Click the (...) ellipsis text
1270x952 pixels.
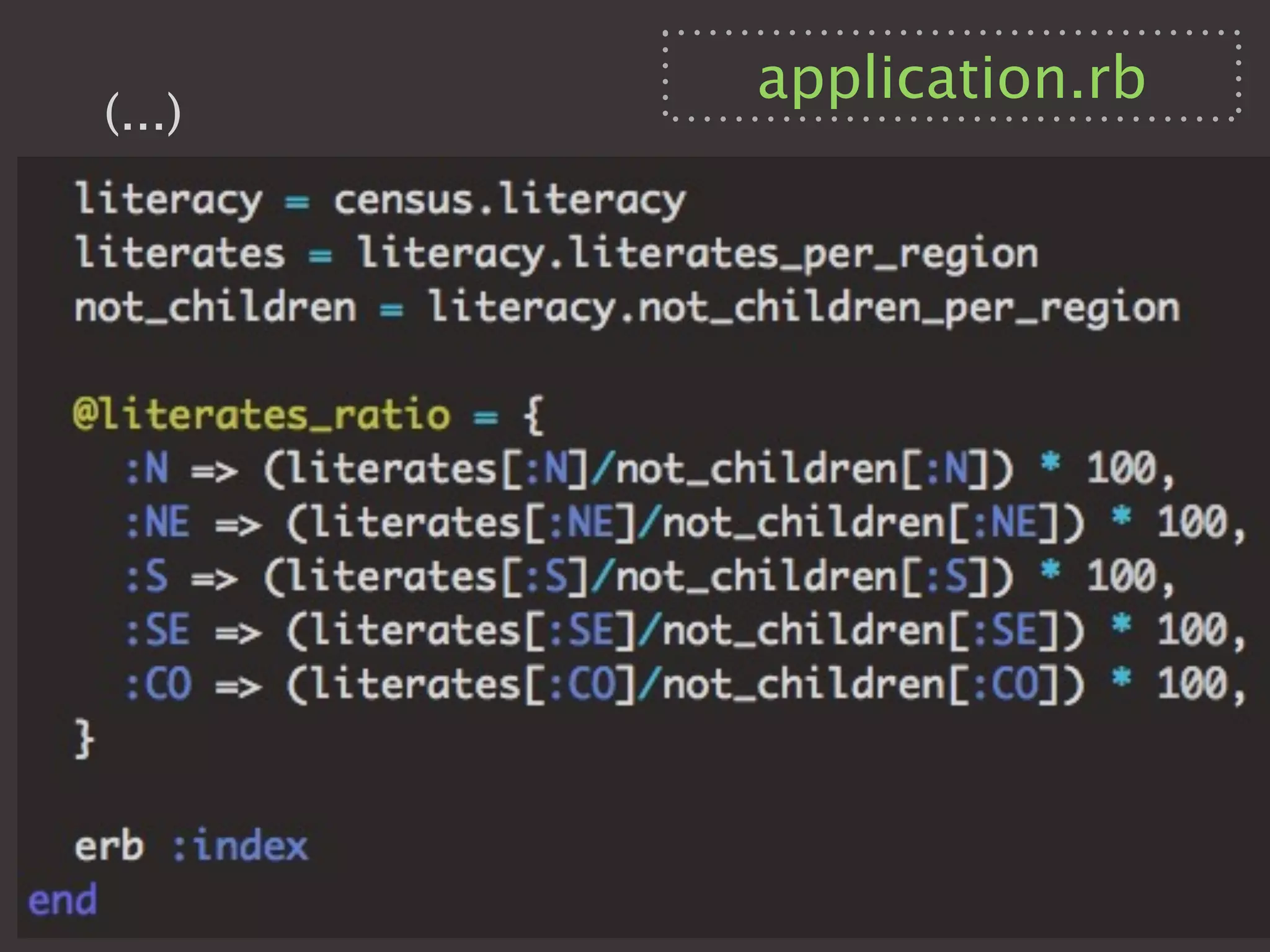pyautogui.click(x=143, y=114)
